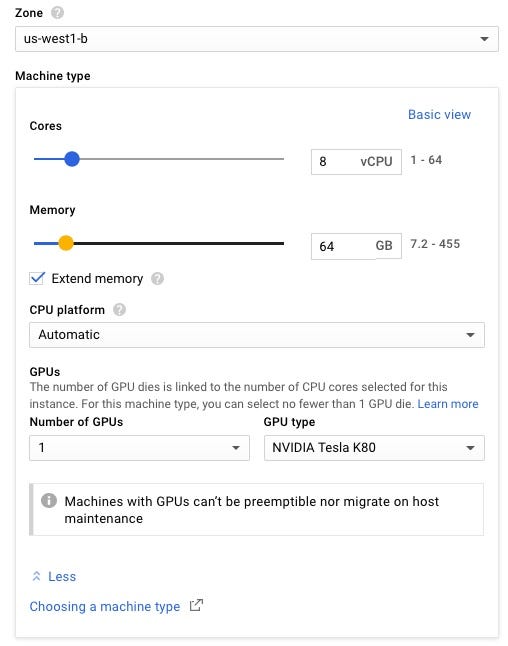The width and height of the screenshot is (508, 646).
Task: Click the vCPU input field showing 8
Action: click(x=356, y=162)
